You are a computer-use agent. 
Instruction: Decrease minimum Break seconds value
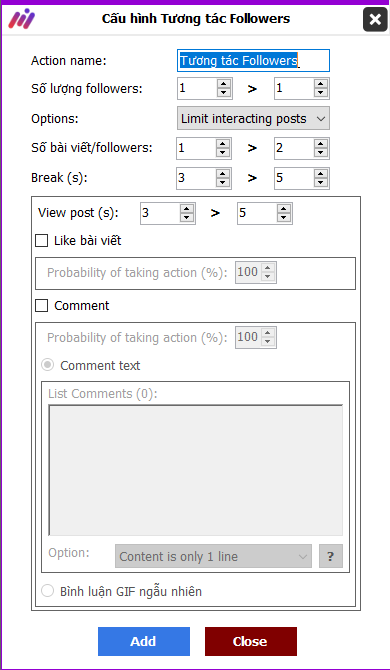223,183
